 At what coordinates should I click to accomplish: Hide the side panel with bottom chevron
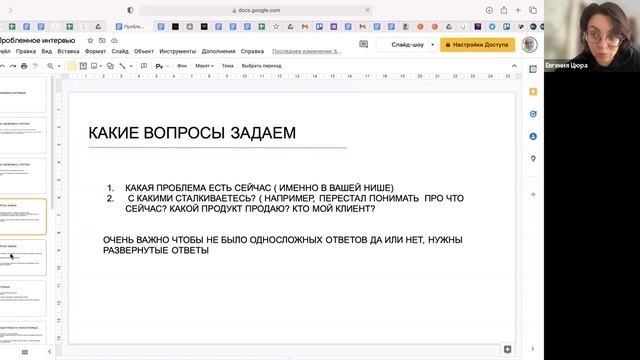tap(533, 349)
